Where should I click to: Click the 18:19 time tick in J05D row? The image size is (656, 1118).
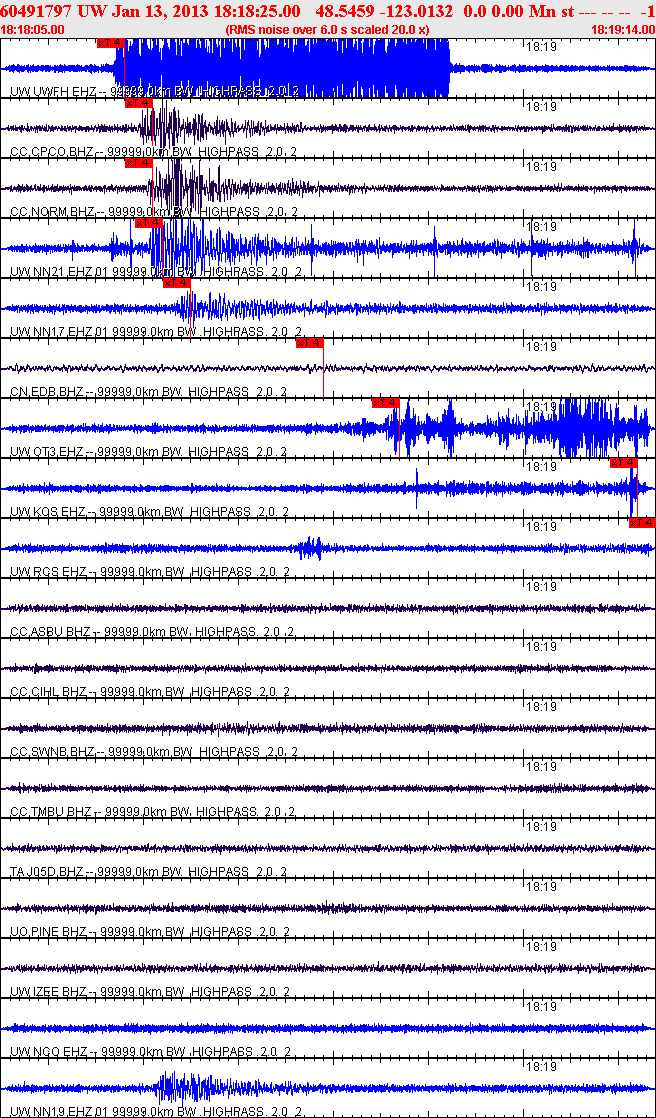(540, 827)
